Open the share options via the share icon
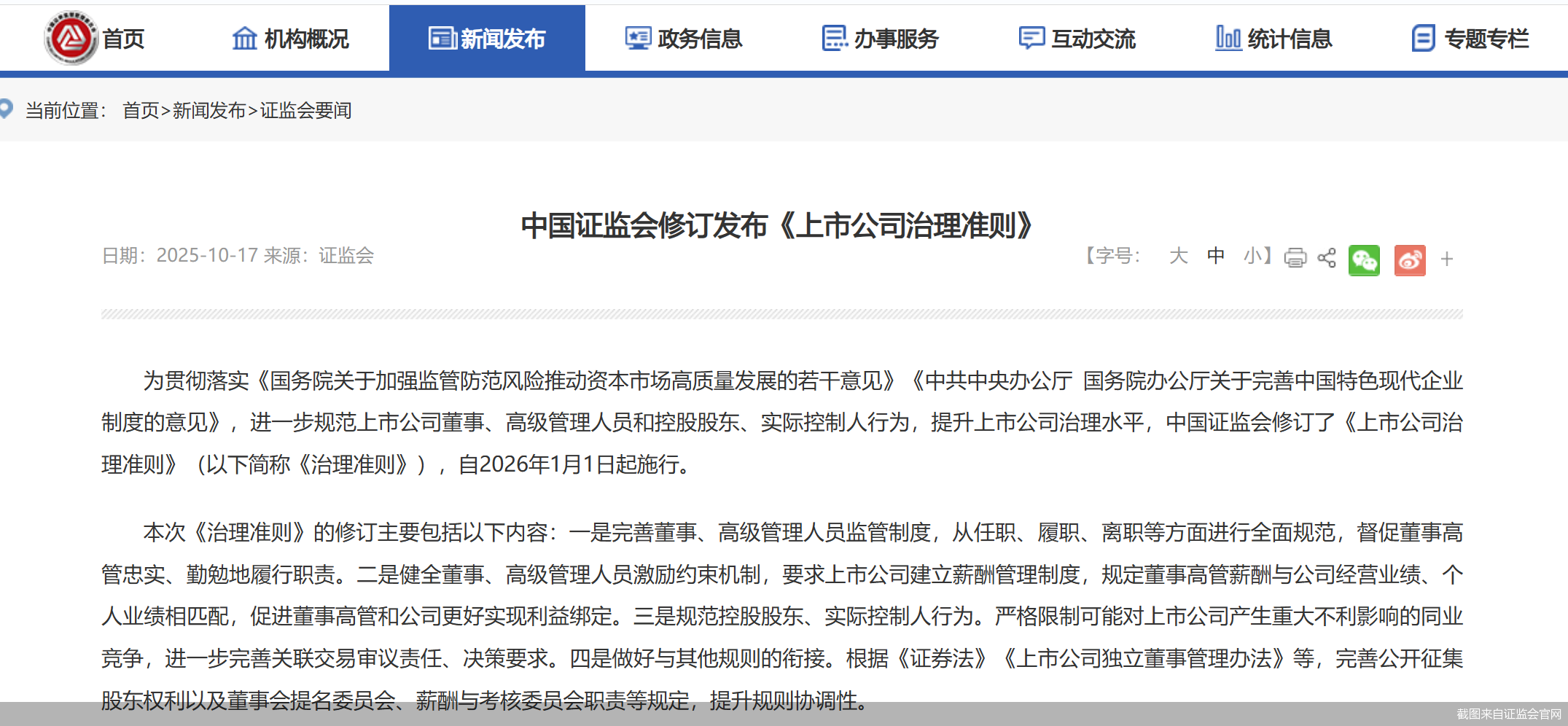Image resolution: width=1568 pixels, height=726 pixels. click(1326, 258)
